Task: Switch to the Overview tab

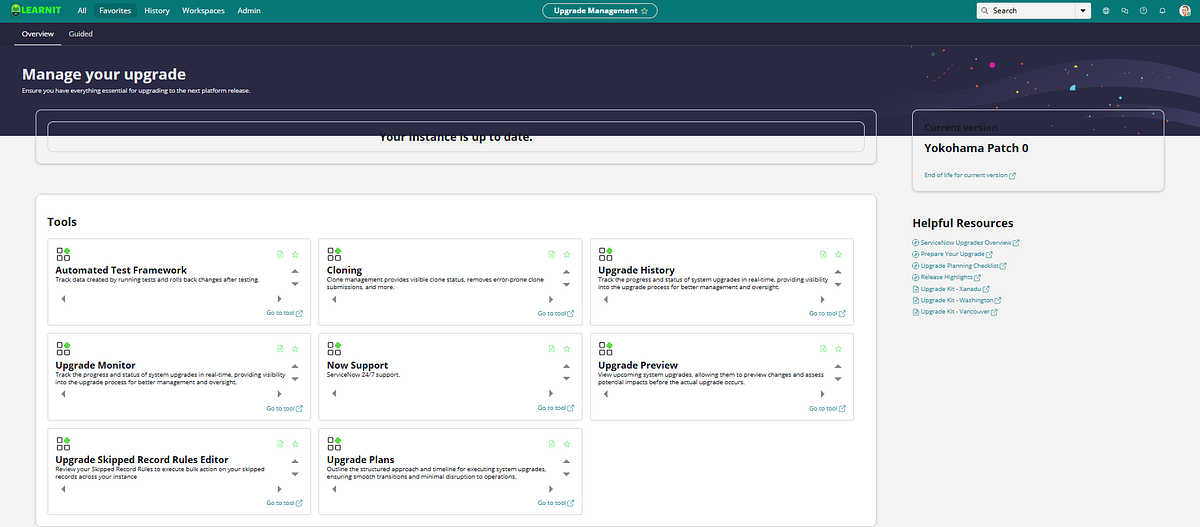Action: [37, 34]
